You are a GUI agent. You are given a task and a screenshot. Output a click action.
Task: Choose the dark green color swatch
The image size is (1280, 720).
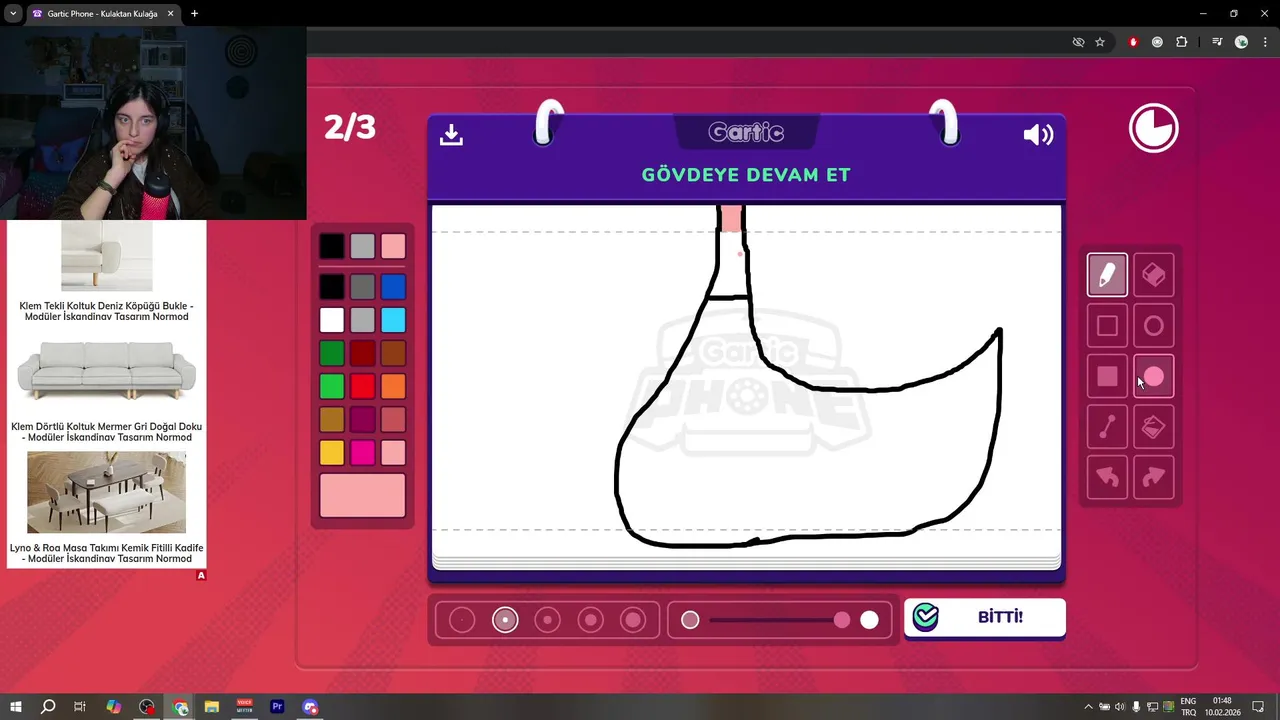point(332,353)
